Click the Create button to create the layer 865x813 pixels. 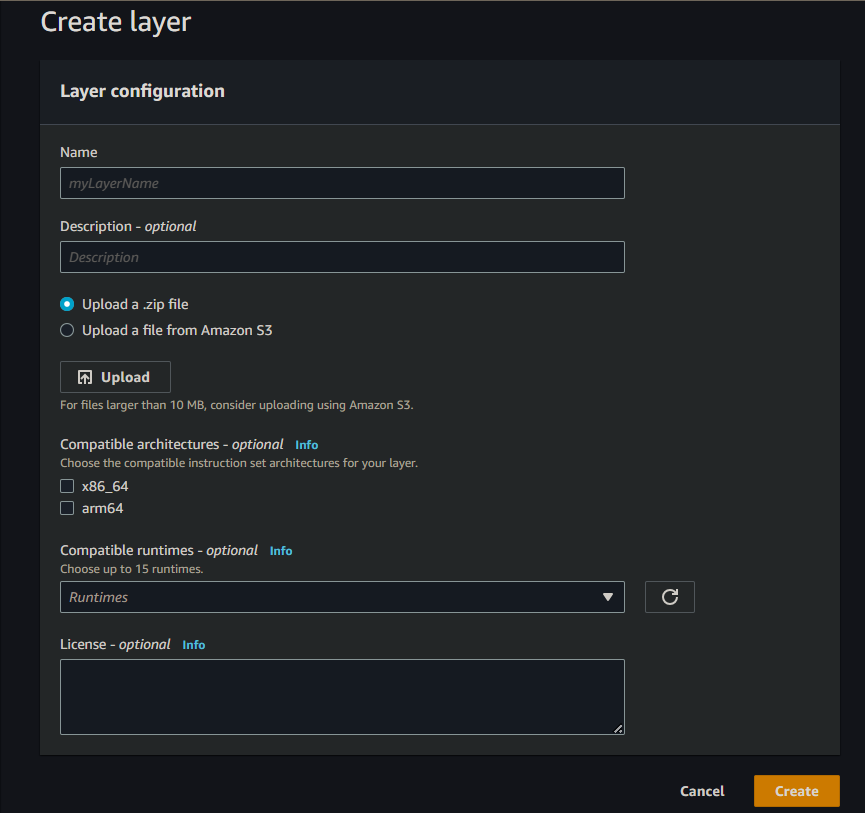[796, 790]
